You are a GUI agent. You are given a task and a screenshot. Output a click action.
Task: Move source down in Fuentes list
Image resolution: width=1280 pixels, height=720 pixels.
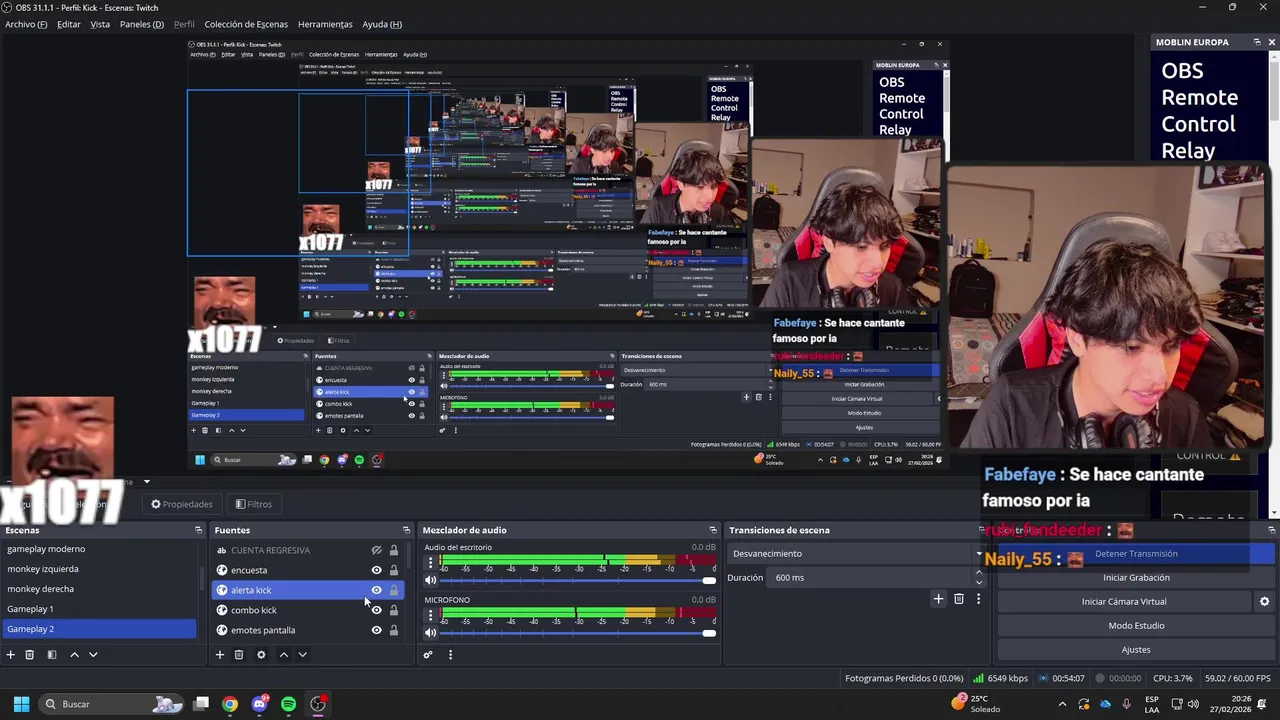point(302,655)
